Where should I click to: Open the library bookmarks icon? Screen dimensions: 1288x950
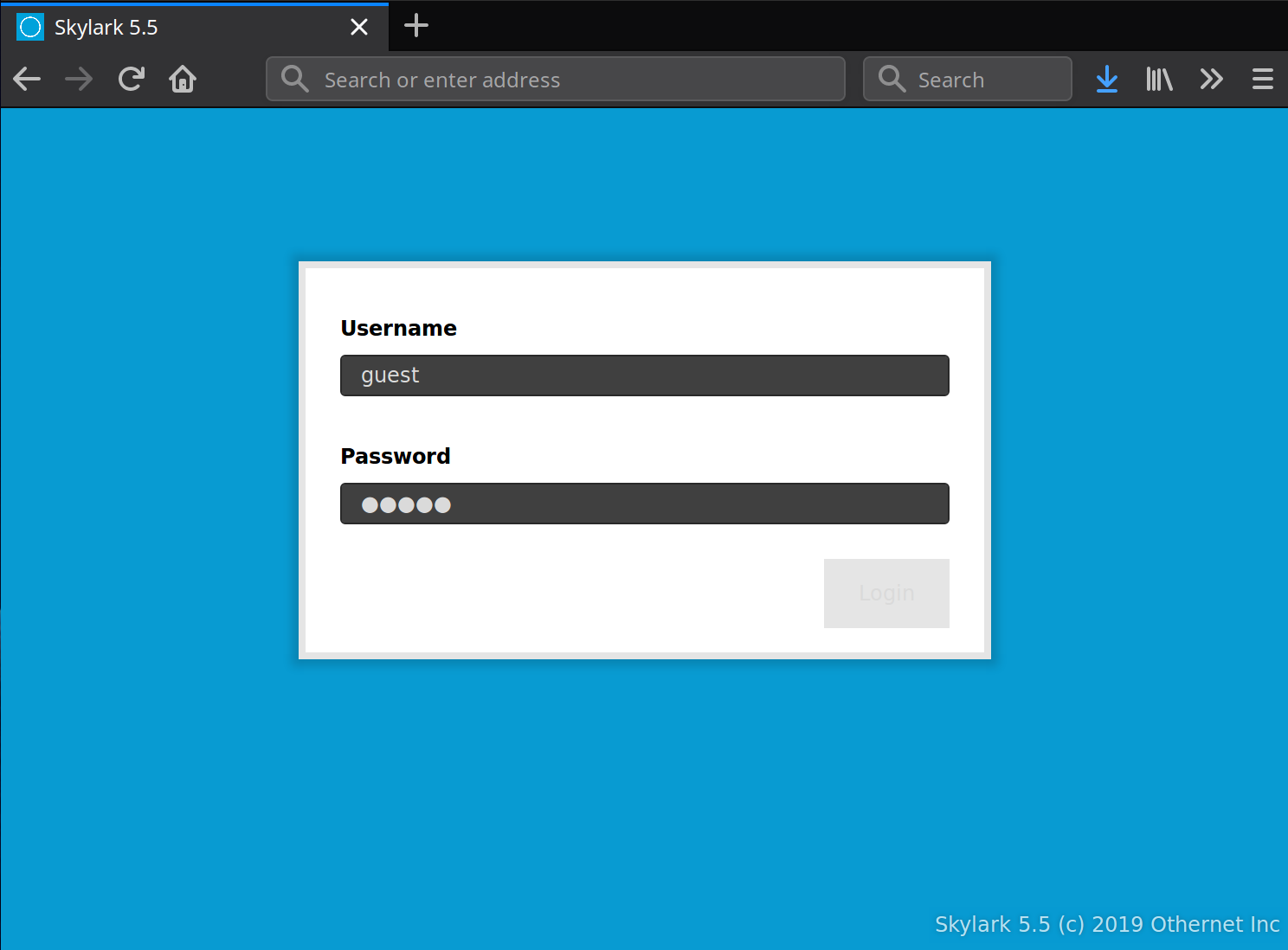1159,80
